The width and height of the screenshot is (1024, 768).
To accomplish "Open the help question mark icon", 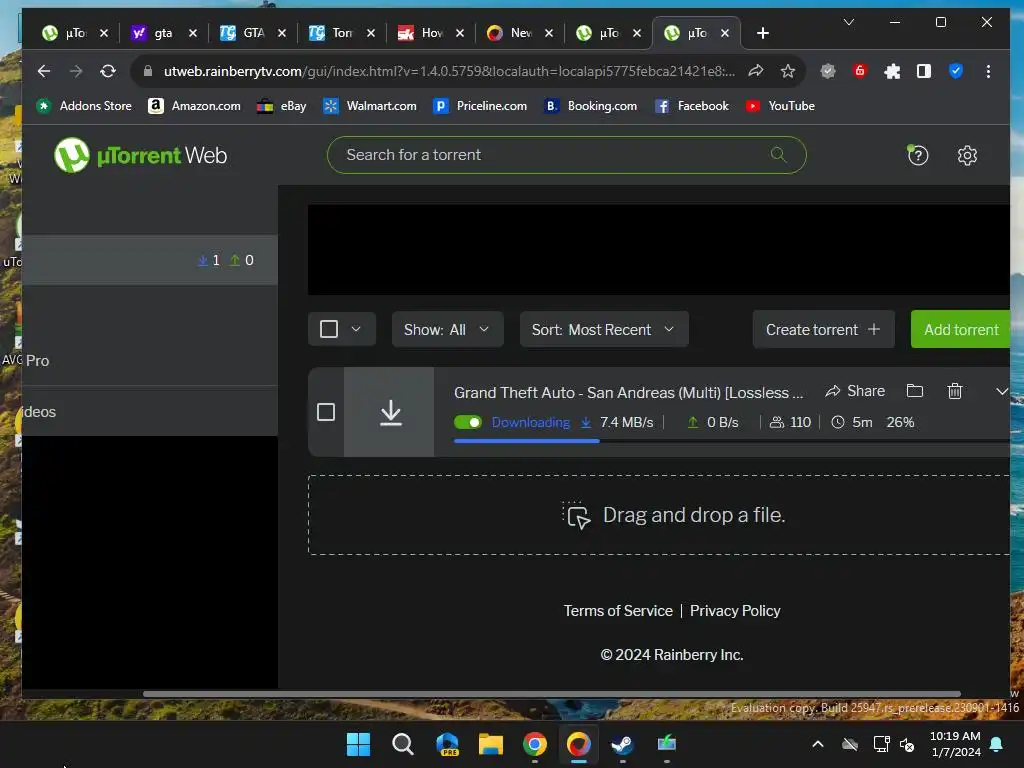I will (918, 155).
